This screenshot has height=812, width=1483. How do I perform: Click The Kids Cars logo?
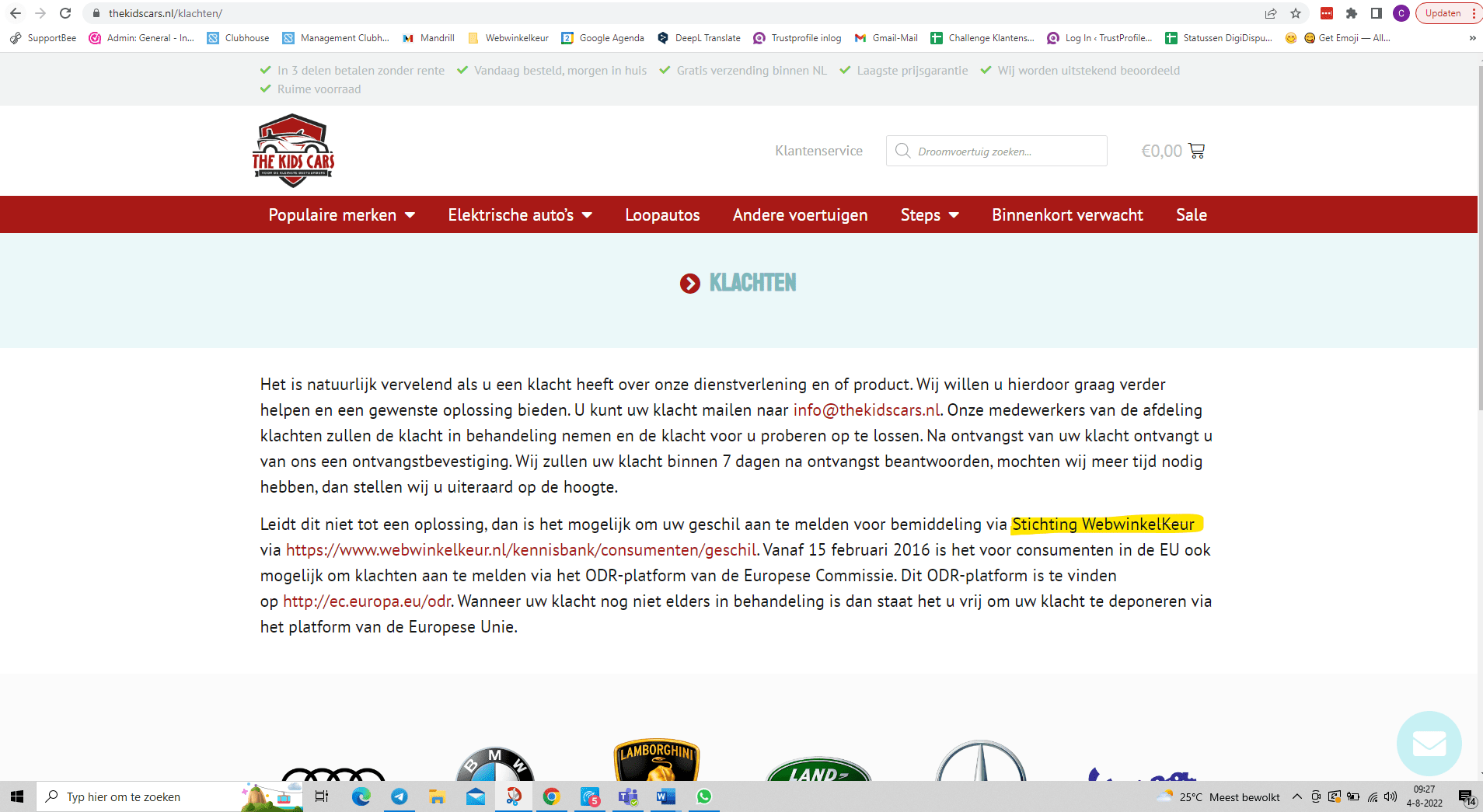coord(293,151)
